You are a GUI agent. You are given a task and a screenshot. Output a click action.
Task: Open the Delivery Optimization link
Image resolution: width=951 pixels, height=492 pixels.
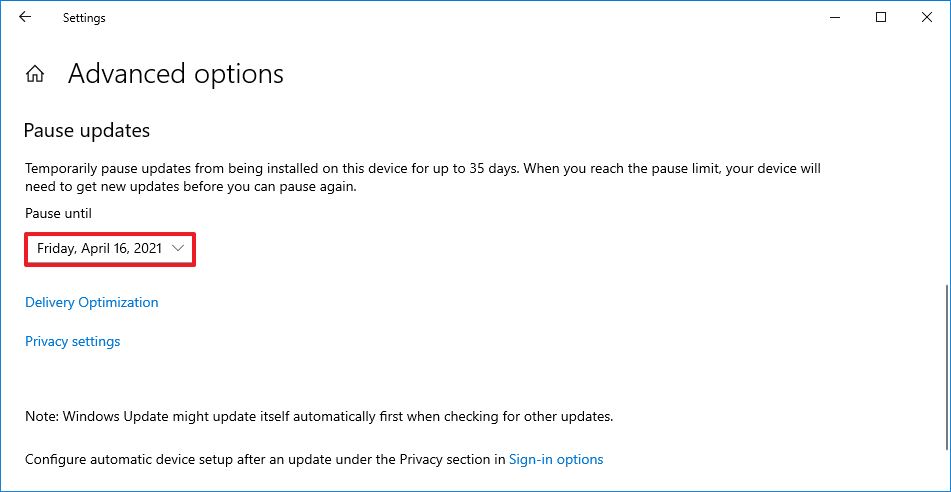91,302
